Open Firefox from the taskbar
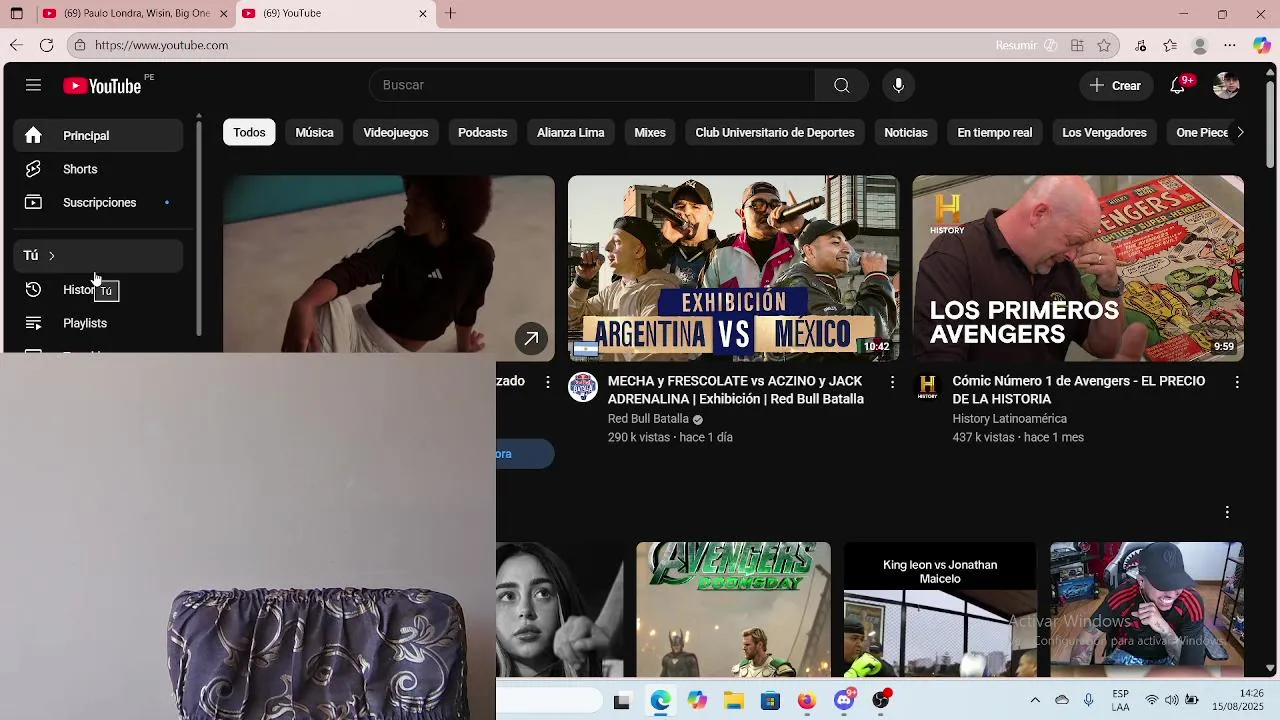The image size is (1280, 720). [x=807, y=701]
